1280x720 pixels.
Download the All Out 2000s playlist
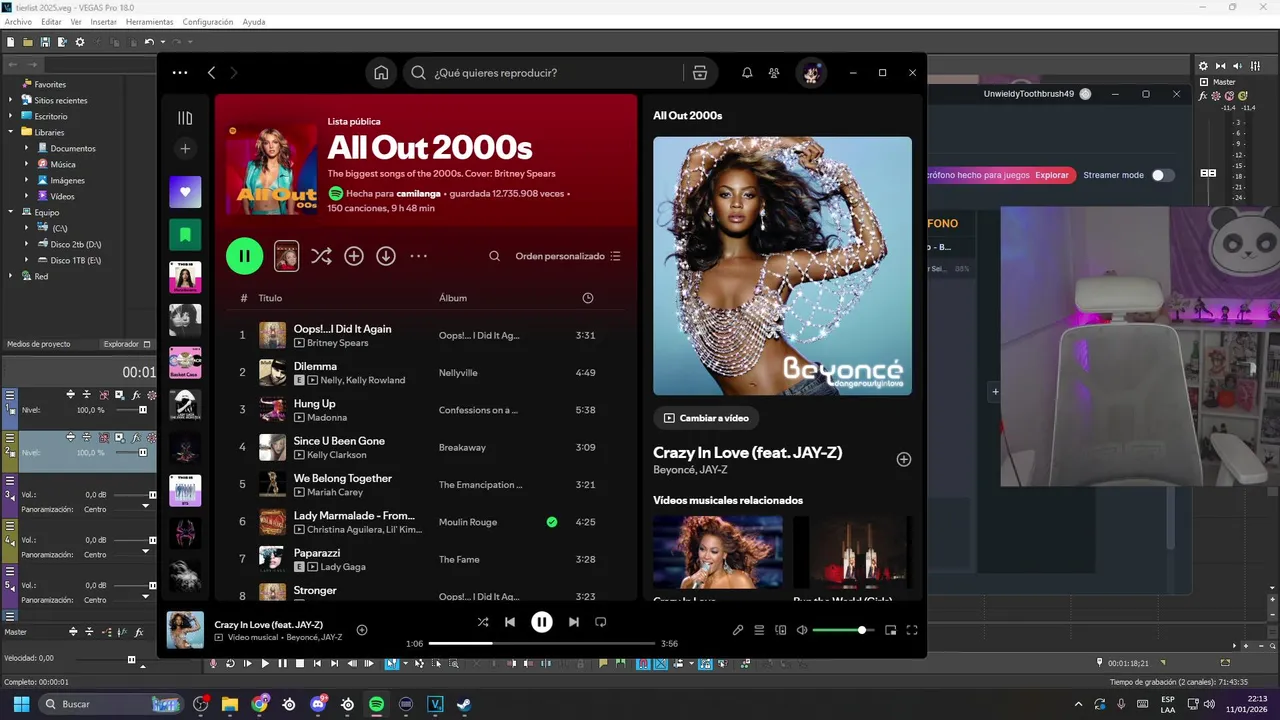click(386, 256)
